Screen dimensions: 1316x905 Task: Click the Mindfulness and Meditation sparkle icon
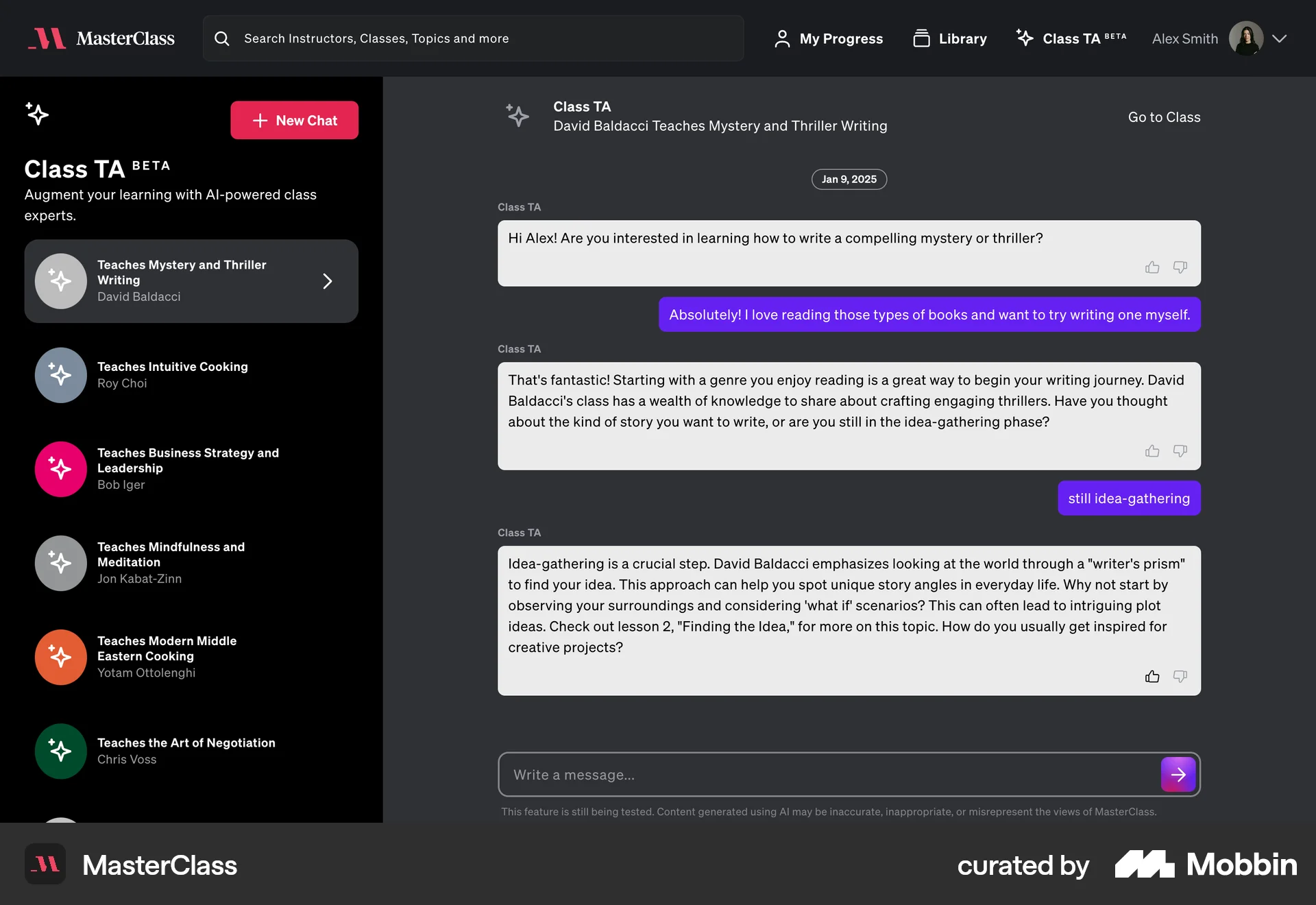[x=60, y=563]
